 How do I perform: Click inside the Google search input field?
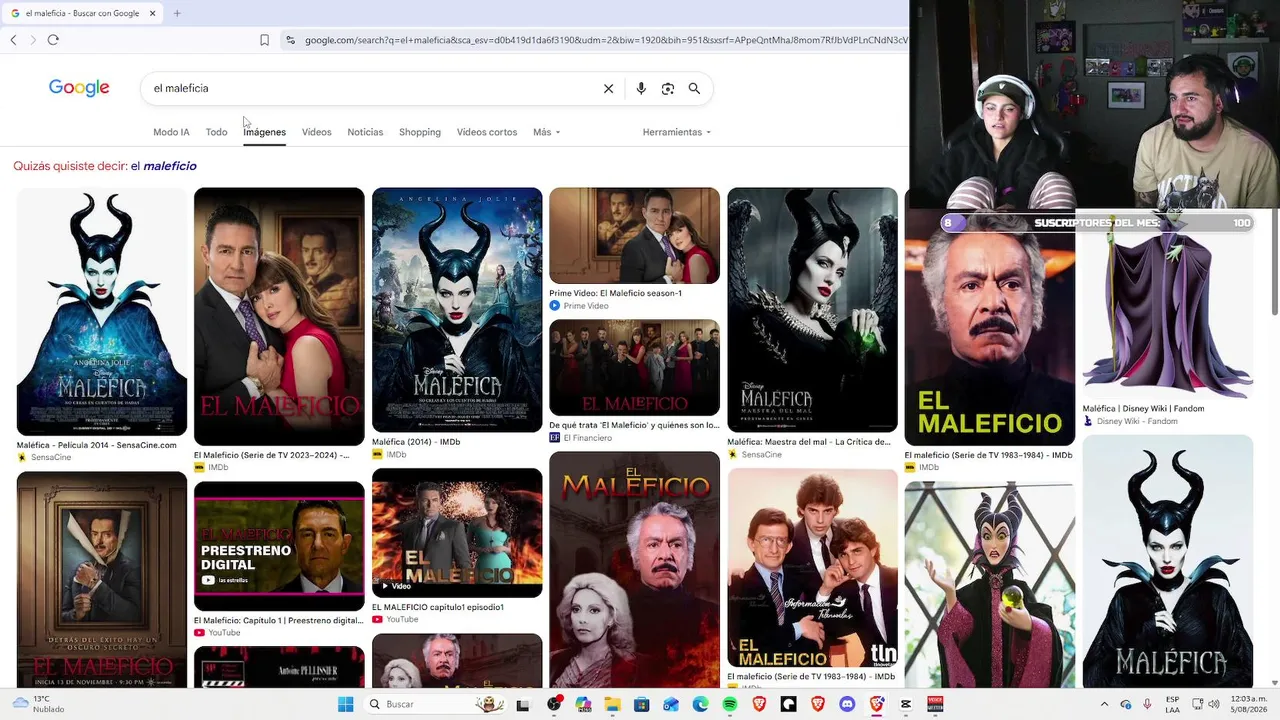tap(370, 88)
